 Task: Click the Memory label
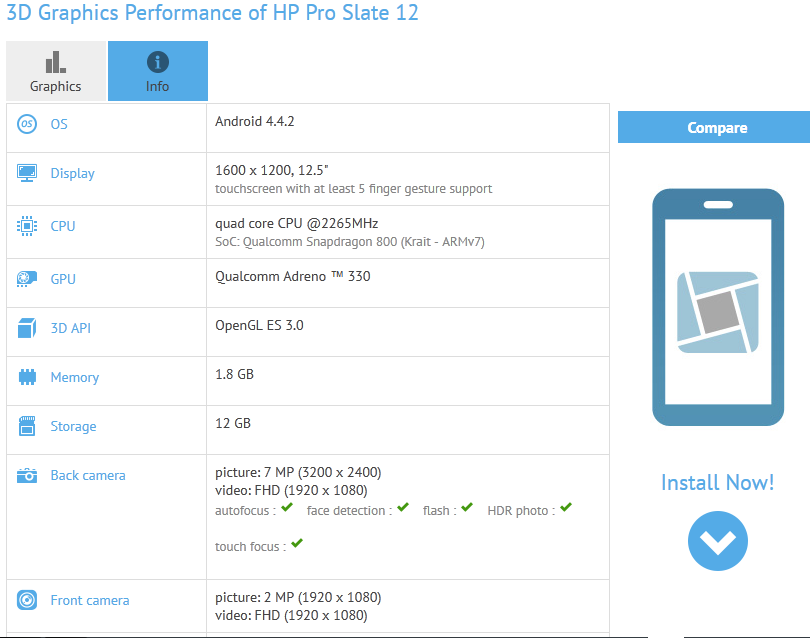pyautogui.click(x=74, y=378)
